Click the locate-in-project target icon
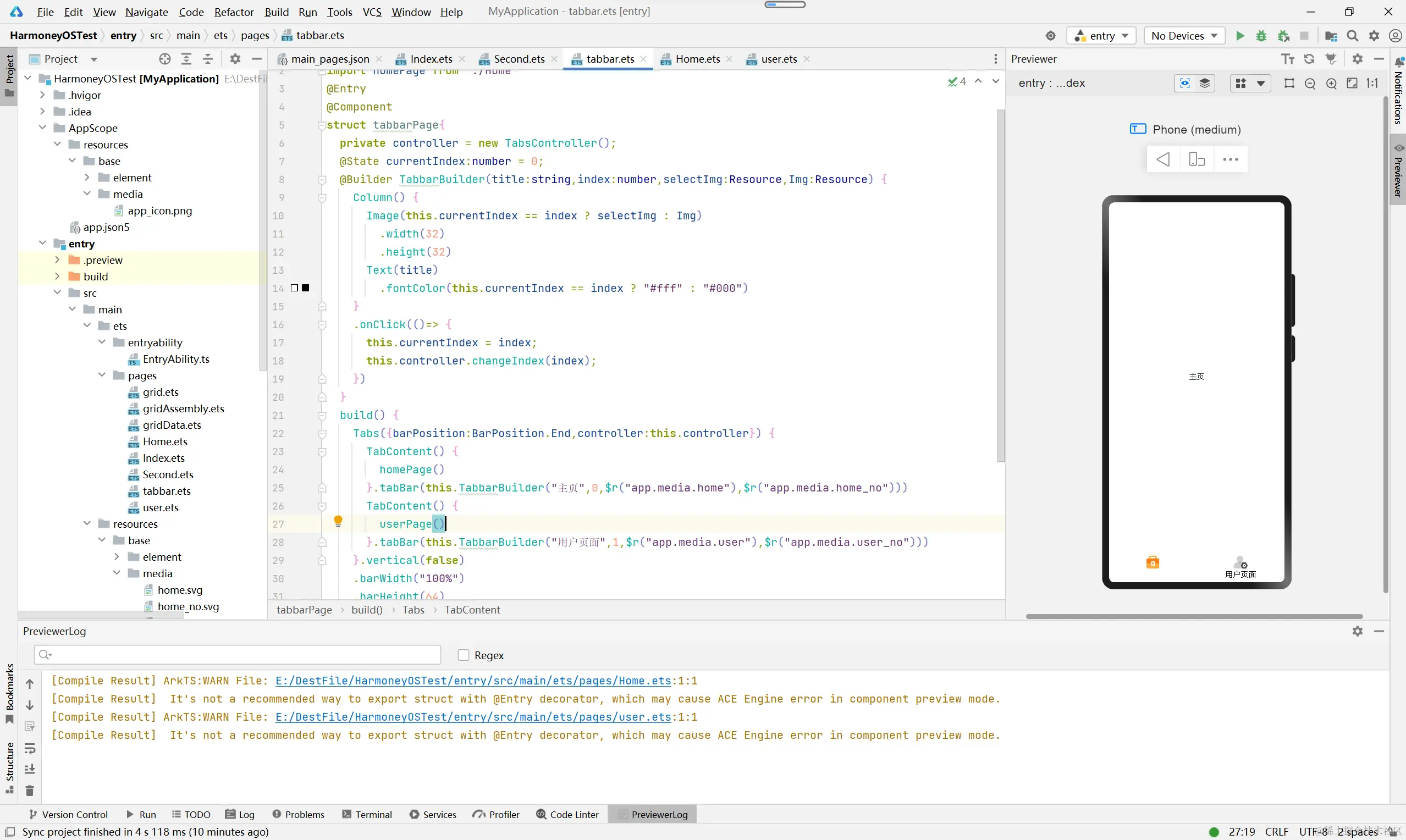The width and height of the screenshot is (1406, 840). pos(165,59)
